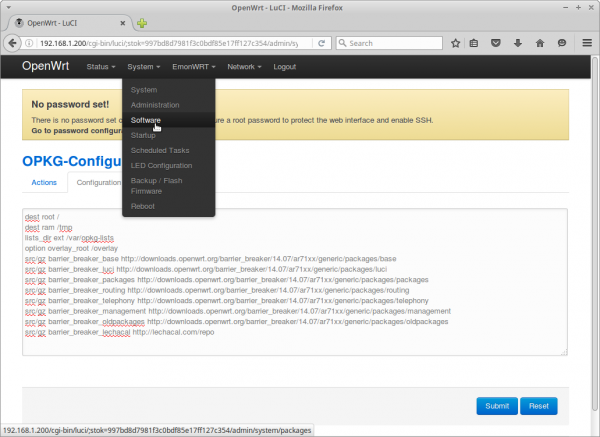The image size is (600, 437).
Task: Click inside the OPKG configuration text area
Action: 295,282
